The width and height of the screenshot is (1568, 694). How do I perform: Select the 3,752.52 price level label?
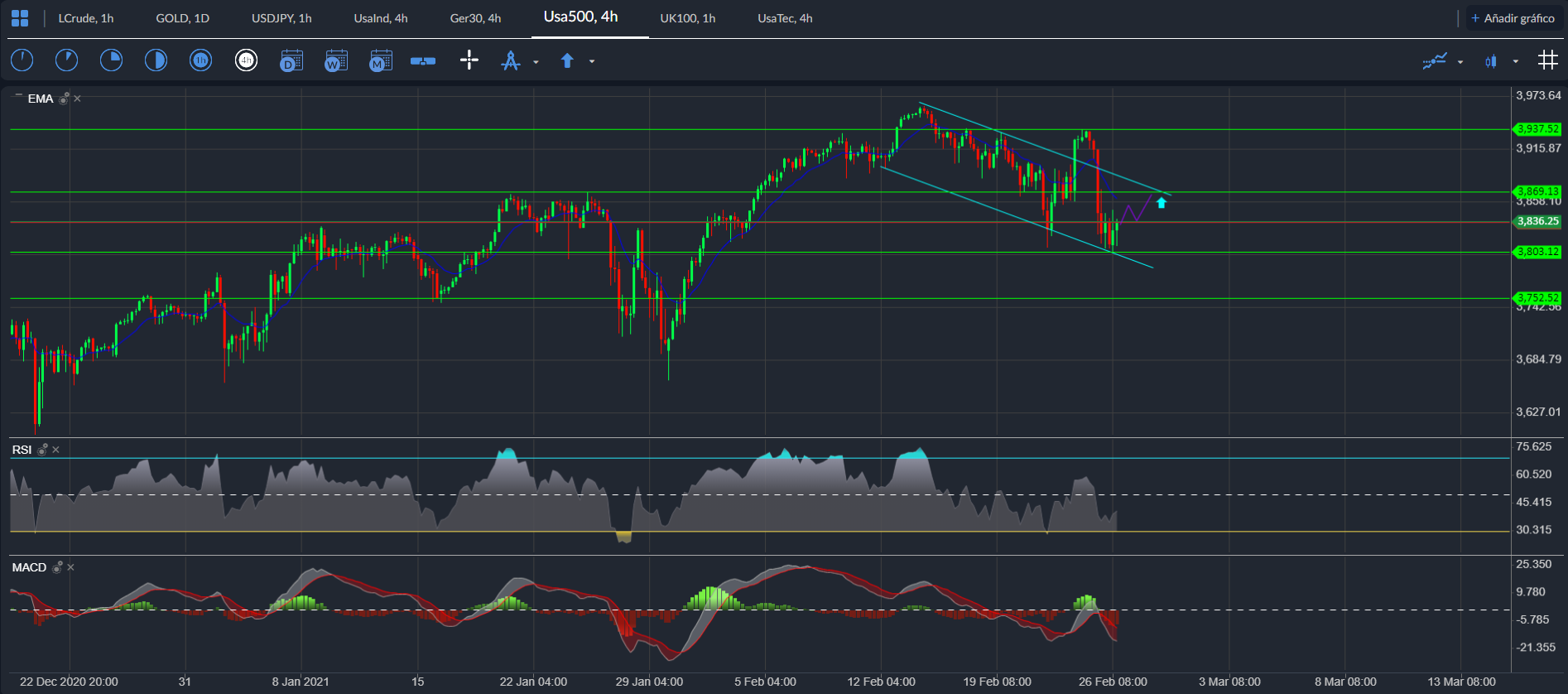tap(1537, 297)
